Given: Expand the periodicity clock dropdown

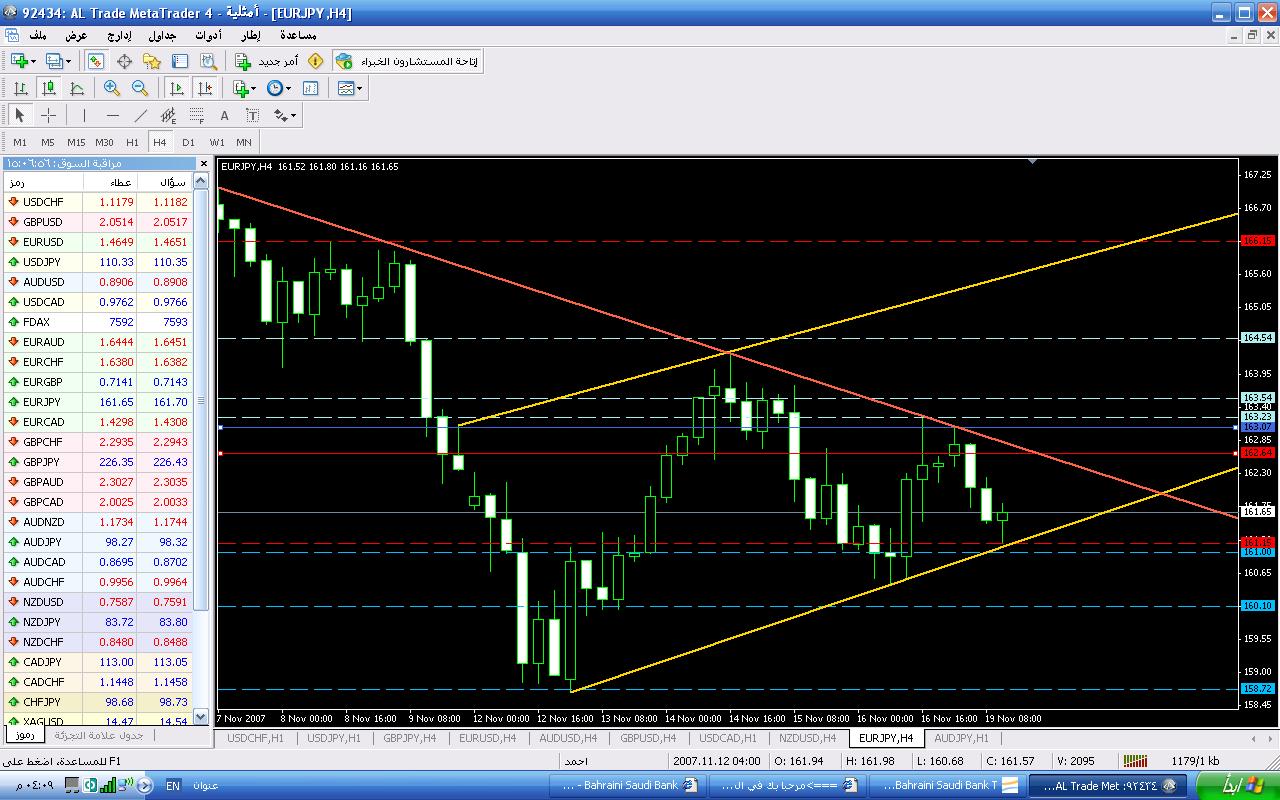Looking at the screenshot, I should [279, 88].
